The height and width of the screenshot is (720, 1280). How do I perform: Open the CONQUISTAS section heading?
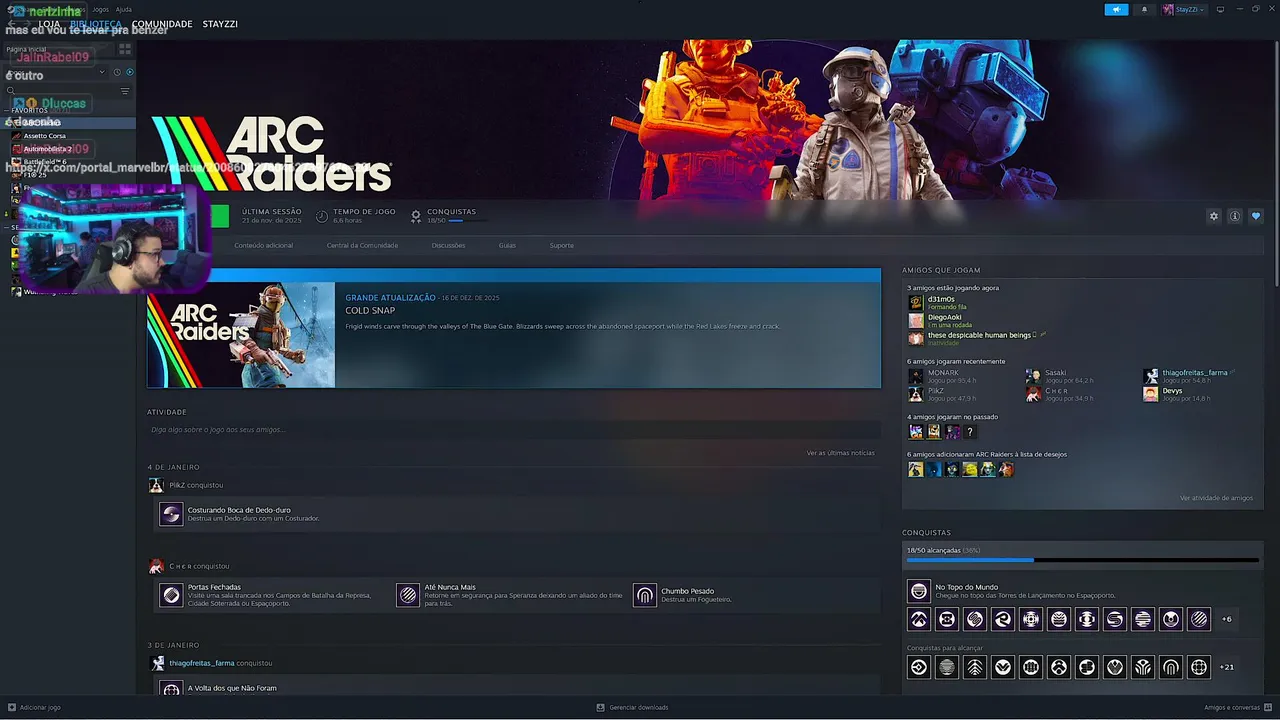point(926,533)
